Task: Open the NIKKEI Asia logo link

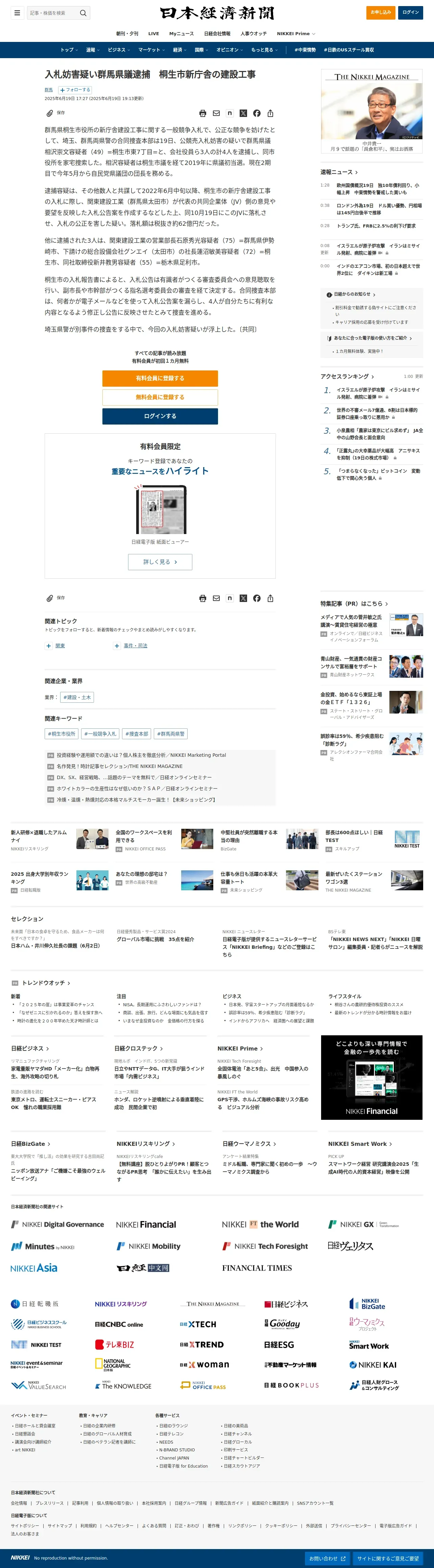Action: pyautogui.click(x=34, y=1268)
